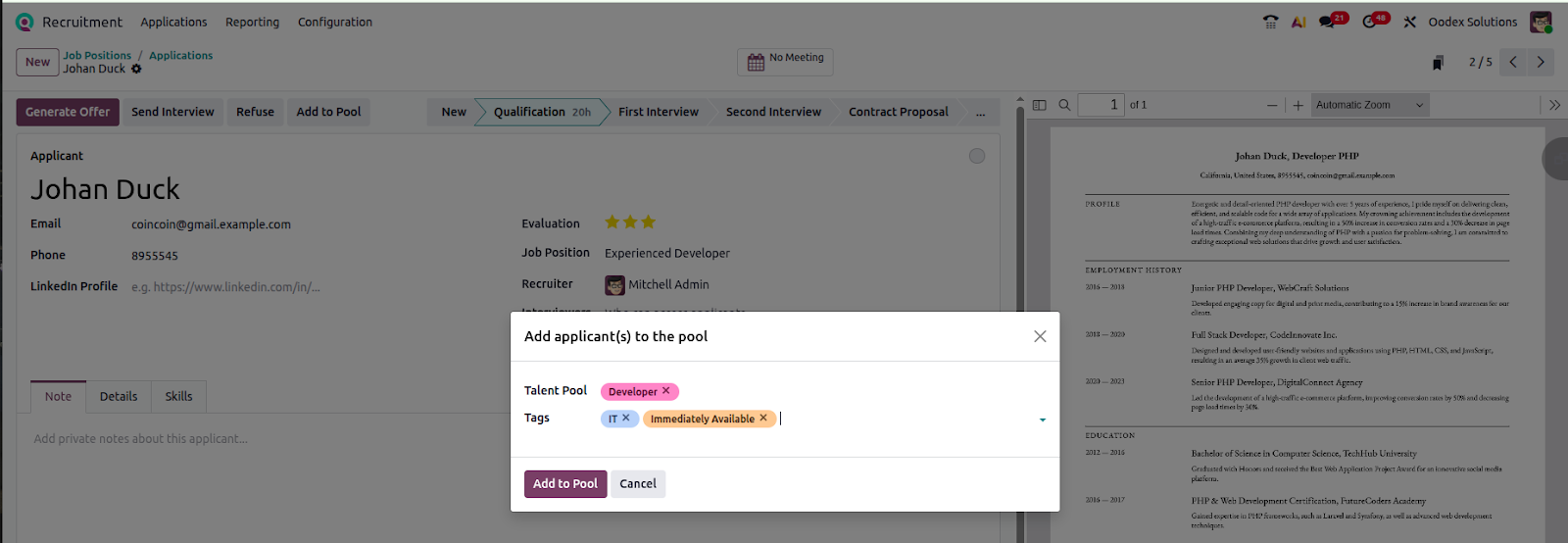Expand the Tags dropdown arrow

pyautogui.click(x=1042, y=420)
